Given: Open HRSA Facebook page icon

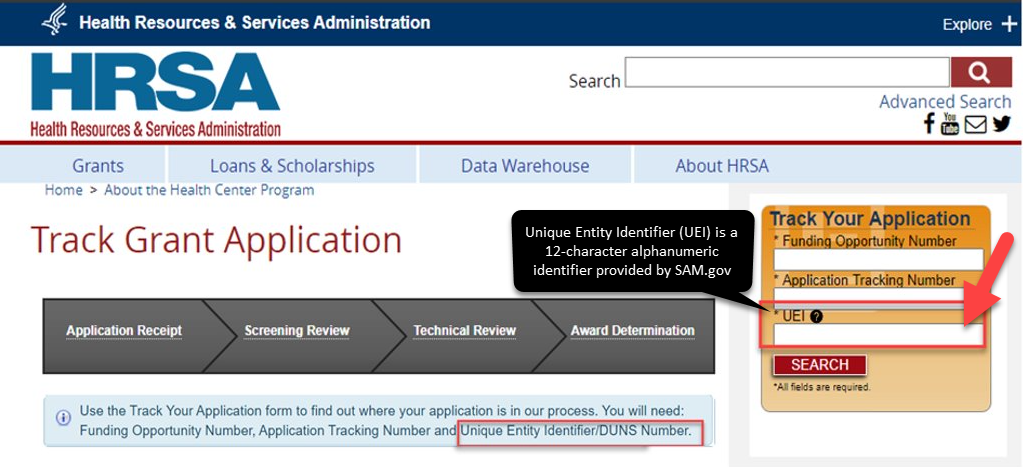Looking at the screenshot, I should [x=930, y=123].
